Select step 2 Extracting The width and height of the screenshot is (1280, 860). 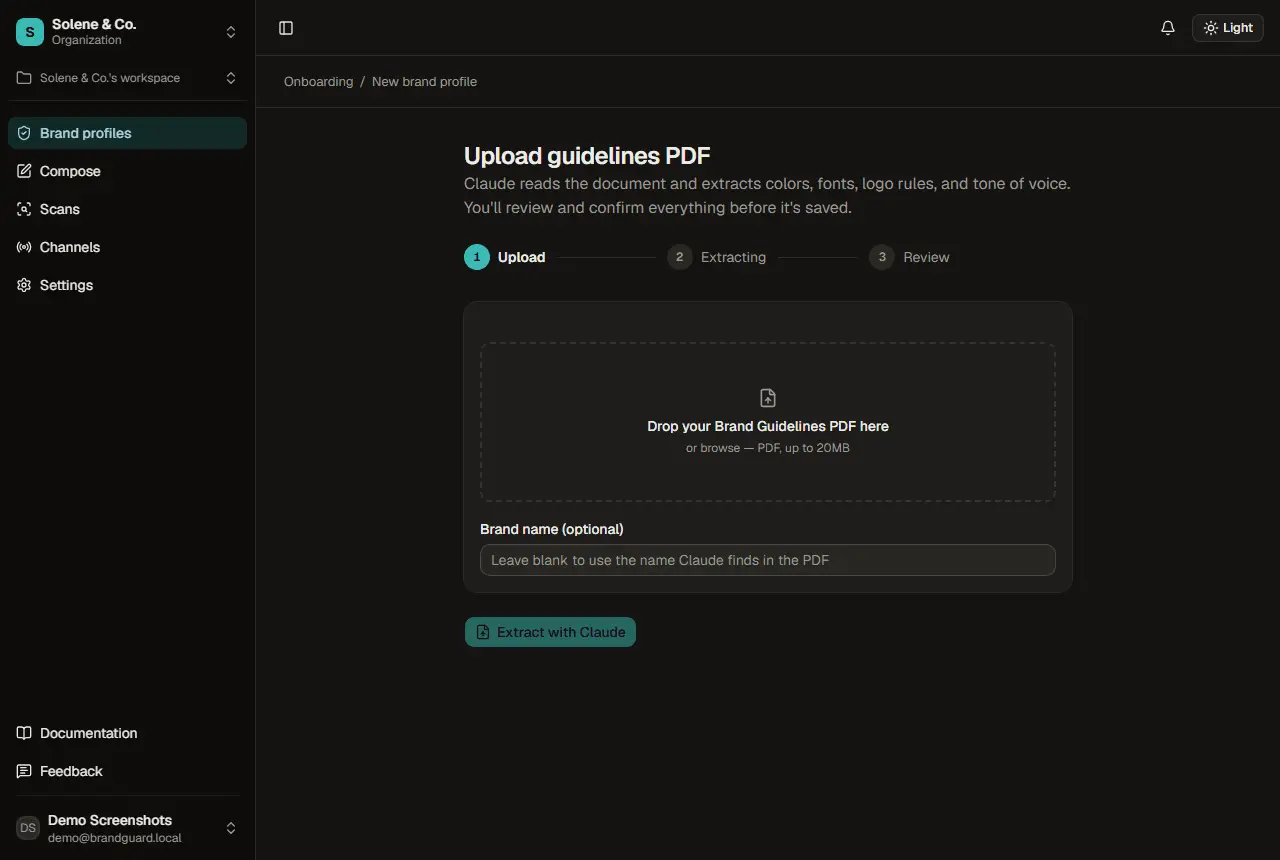click(x=717, y=257)
